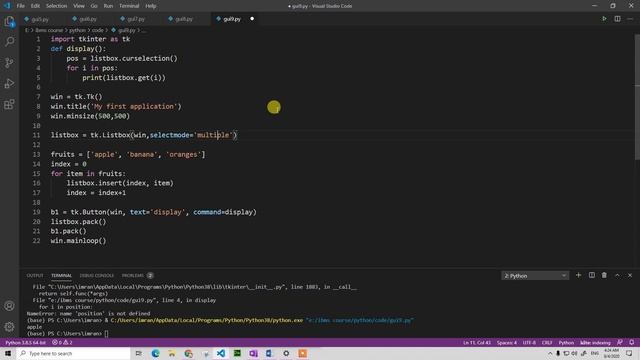This screenshot has height=360, width=640.
Task: Change the CRLF end of line sequence
Action: pos(547,342)
